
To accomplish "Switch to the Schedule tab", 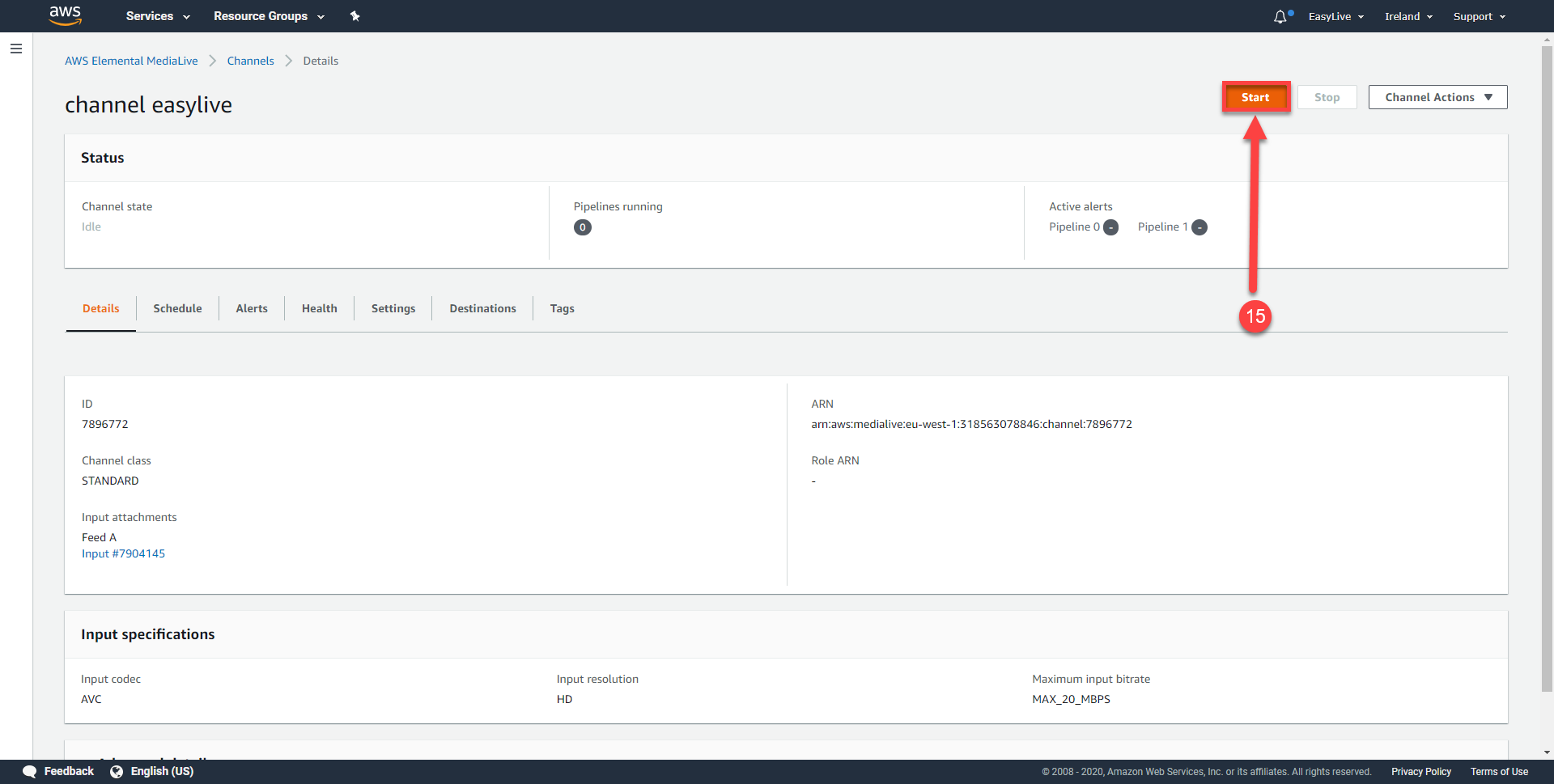I will (x=177, y=308).
